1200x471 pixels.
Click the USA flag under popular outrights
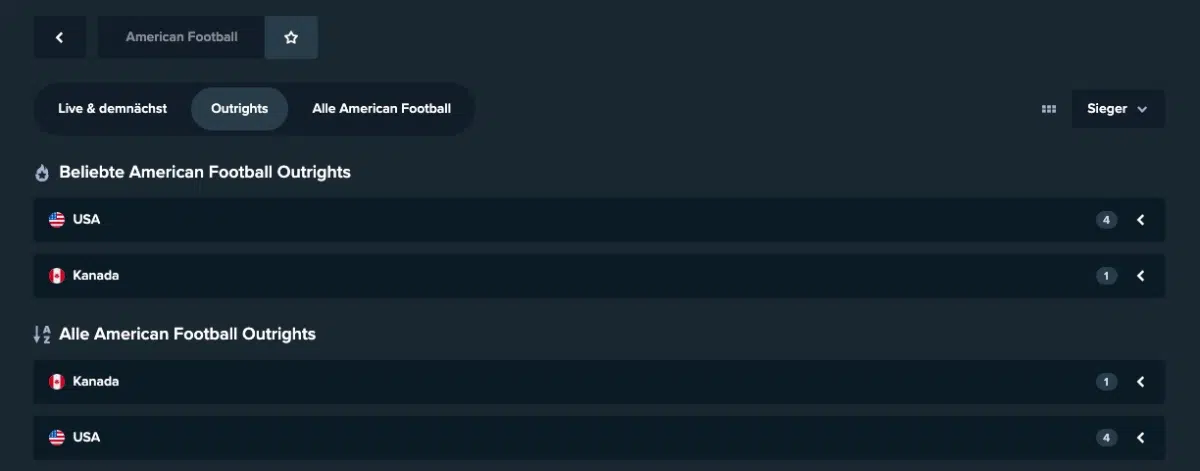57,220
